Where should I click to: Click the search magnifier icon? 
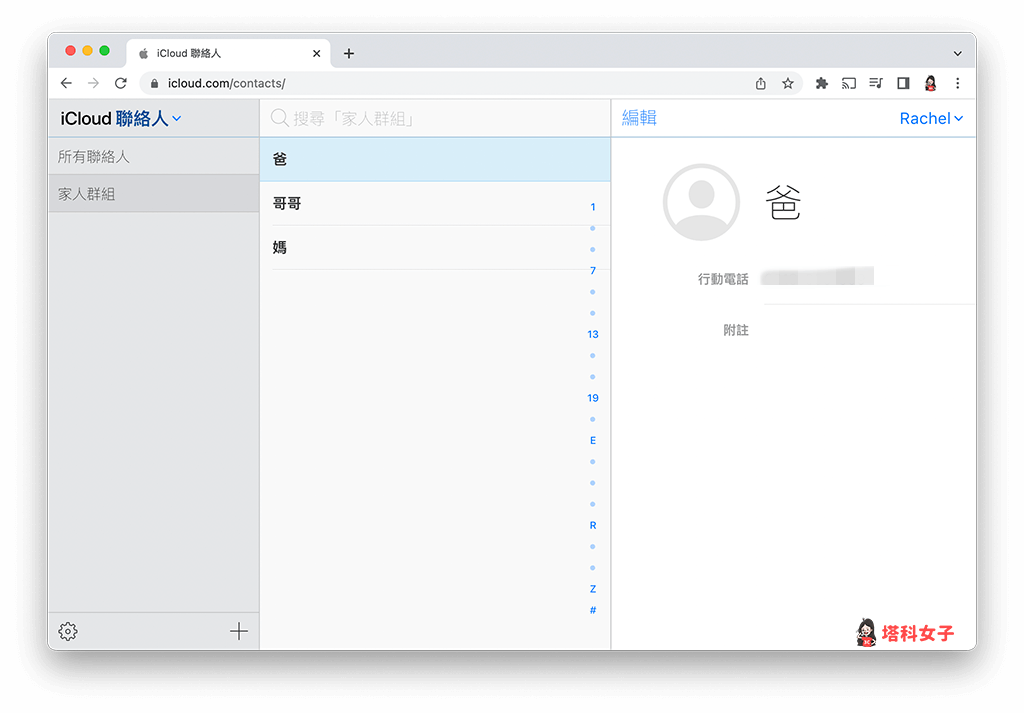click(x=280, y=118)
